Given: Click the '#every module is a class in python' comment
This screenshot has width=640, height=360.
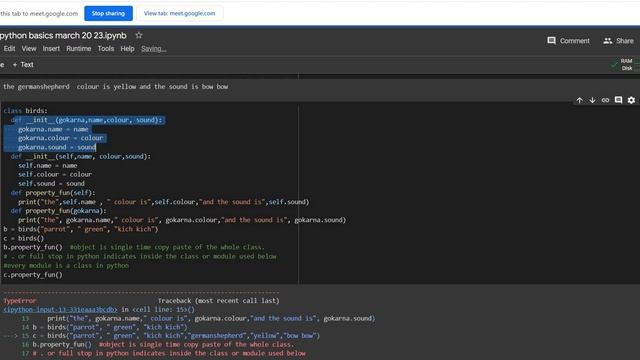Looking at the screenshot, I should (66, 266).
